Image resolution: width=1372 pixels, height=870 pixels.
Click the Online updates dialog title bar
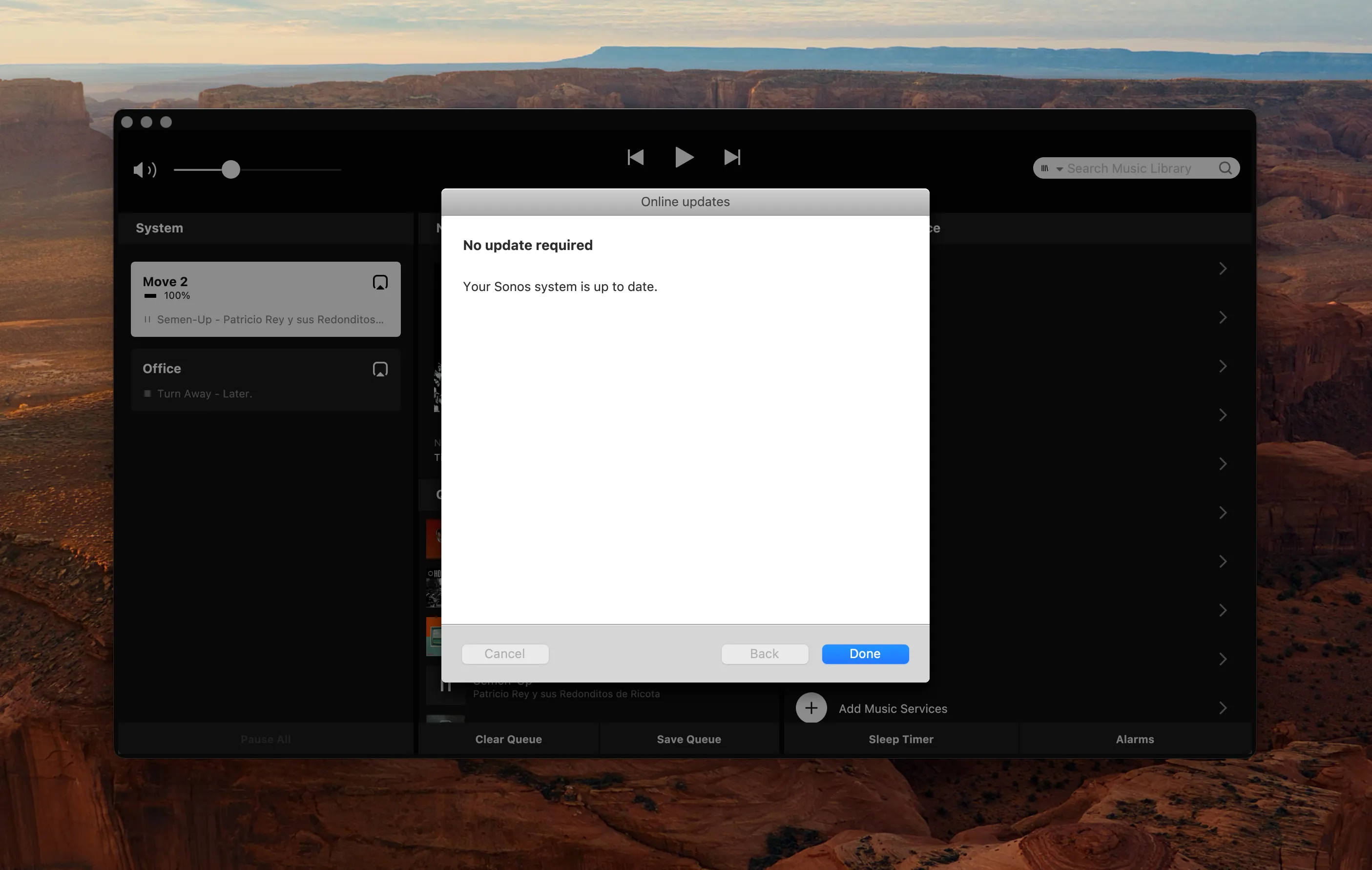point(685,202)
